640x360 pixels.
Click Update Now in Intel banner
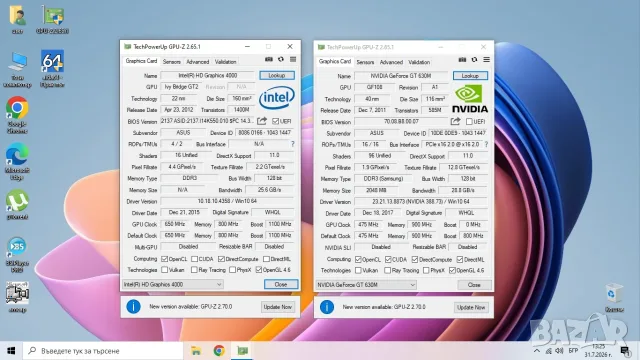click(x=278, y=307)
